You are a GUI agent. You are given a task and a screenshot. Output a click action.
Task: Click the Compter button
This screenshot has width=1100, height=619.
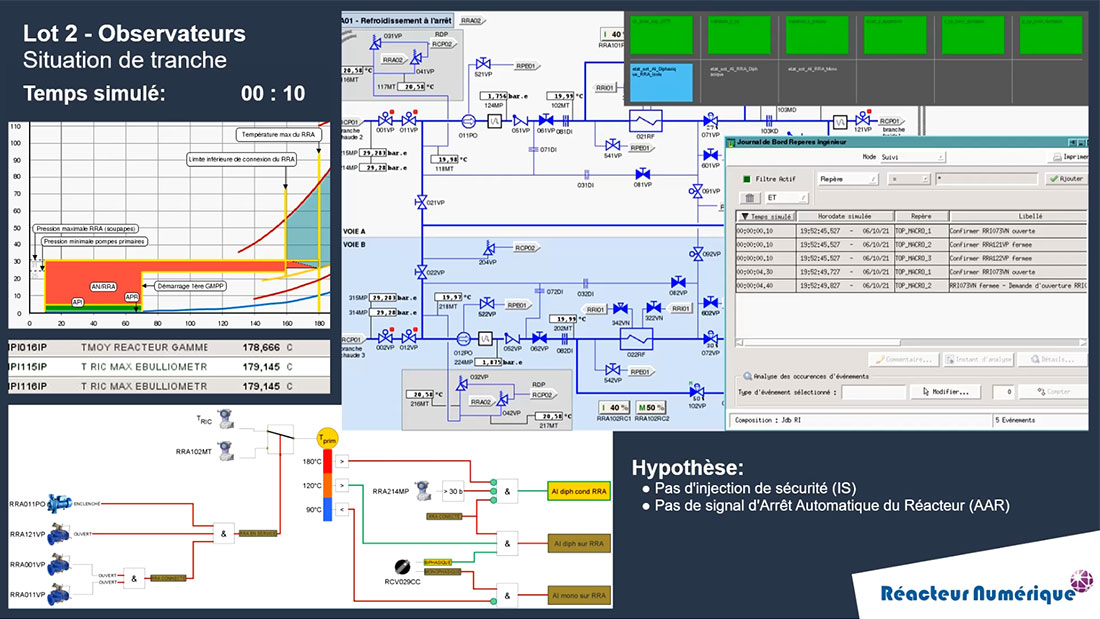(1053, 392)
